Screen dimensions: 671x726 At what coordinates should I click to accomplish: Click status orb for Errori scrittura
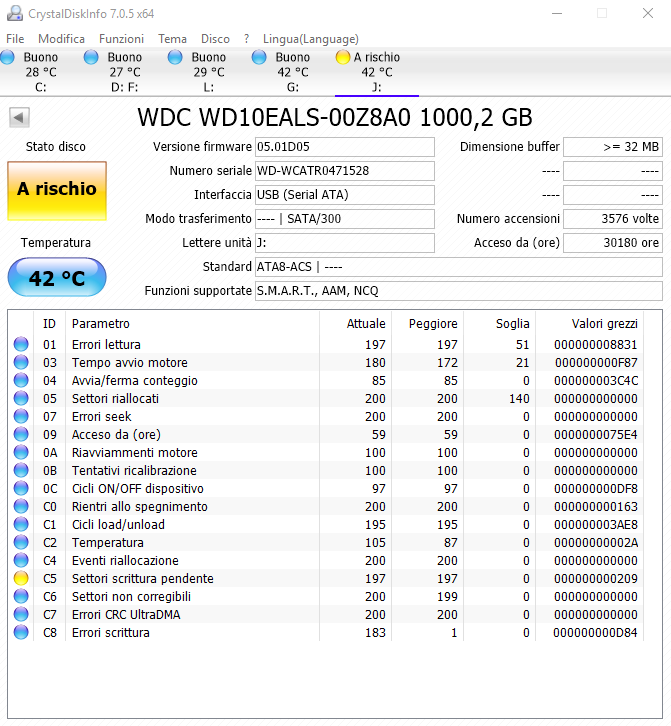21,632
